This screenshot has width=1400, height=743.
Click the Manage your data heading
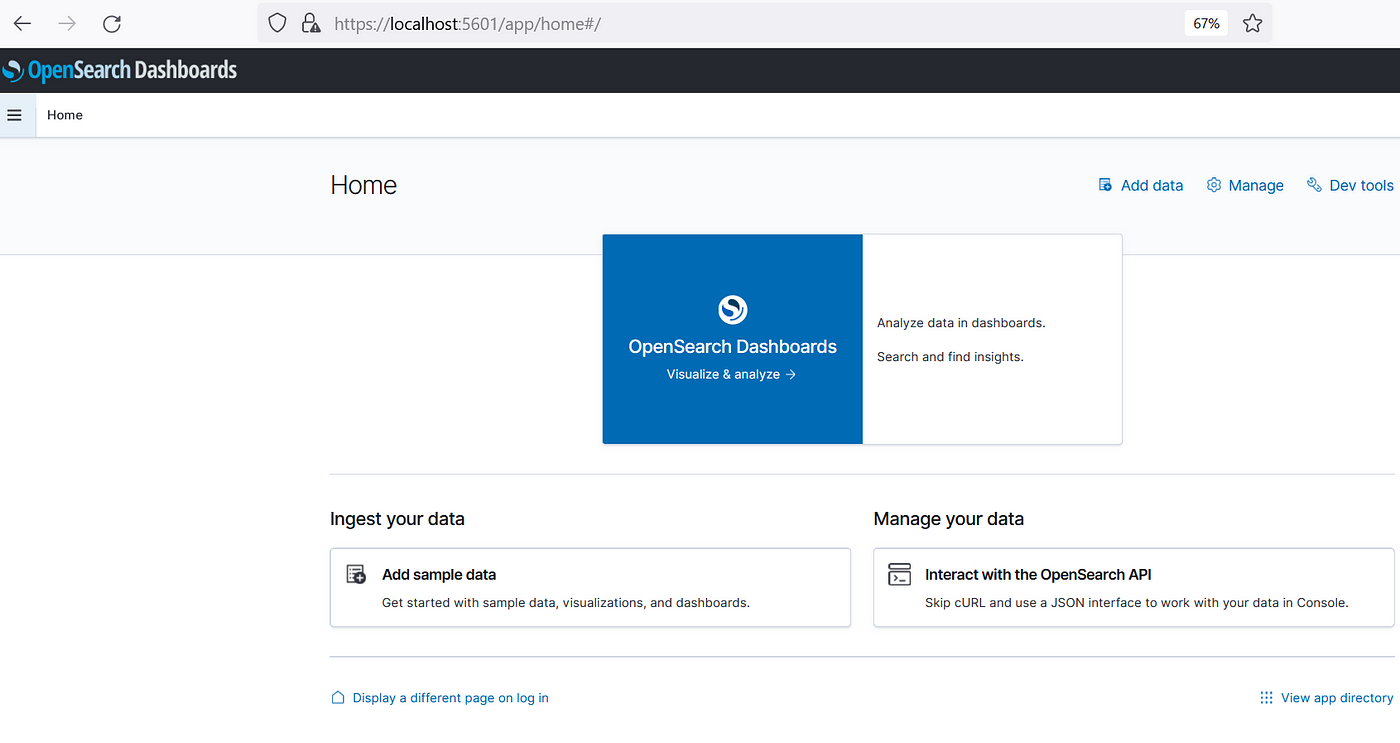tap(948, 519)
